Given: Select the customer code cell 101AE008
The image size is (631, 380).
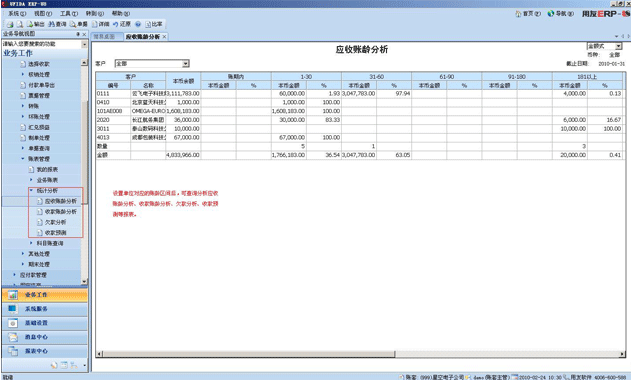Looking at the screenshot, I should pos(113,111).
